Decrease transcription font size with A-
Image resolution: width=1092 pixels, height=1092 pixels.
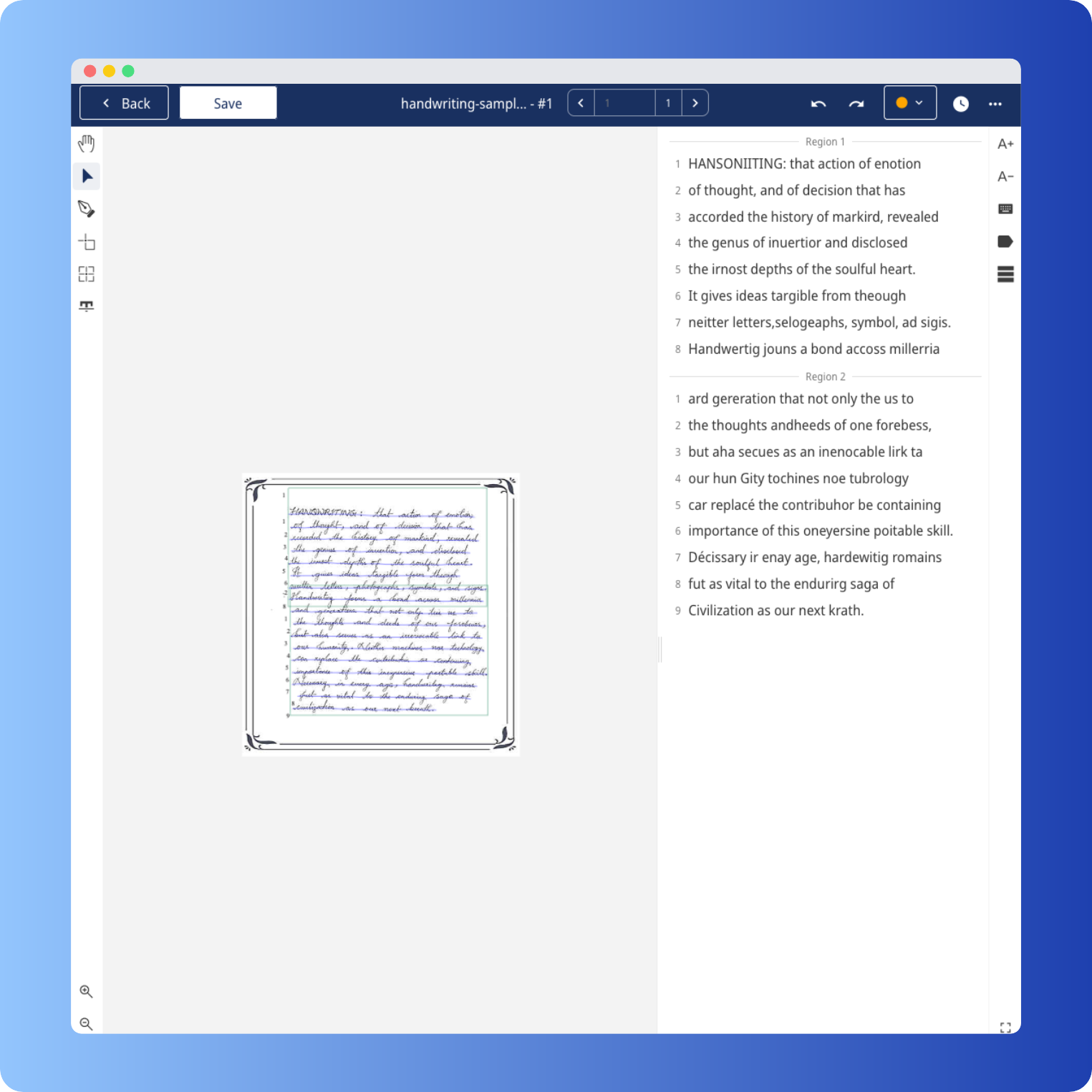point(1005,176)
